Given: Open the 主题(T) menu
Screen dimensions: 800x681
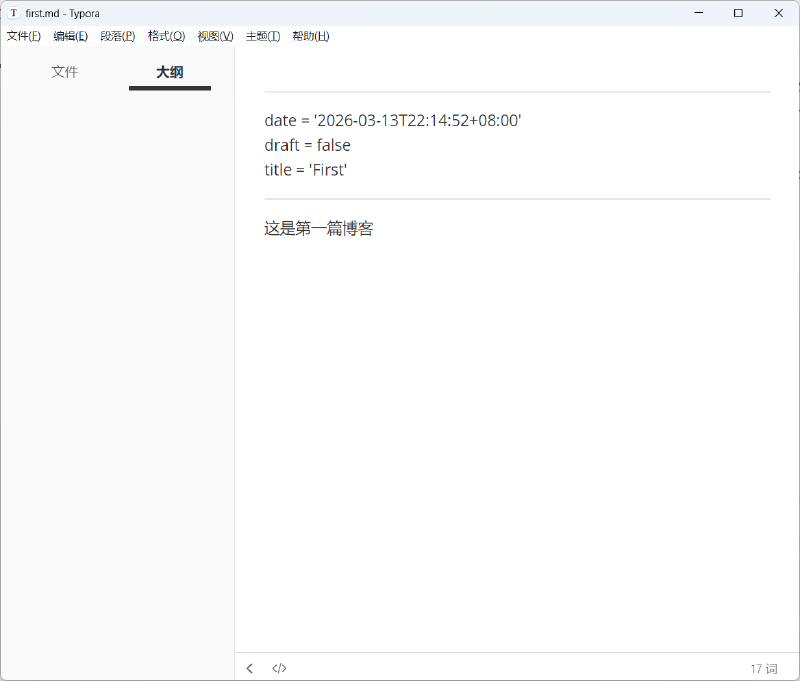Looking at the screenshot, I should click(x=261, y=36).
